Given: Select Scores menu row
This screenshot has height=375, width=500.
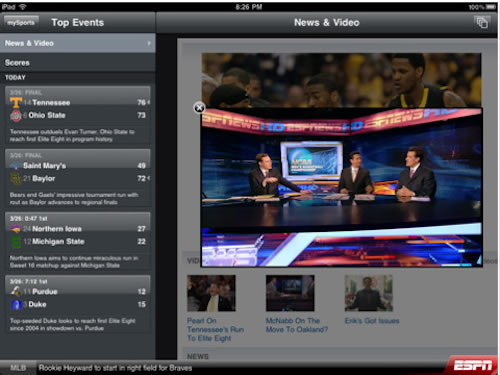Looking at the screenshot, I should pyautogui.click(x=78, y=62).
